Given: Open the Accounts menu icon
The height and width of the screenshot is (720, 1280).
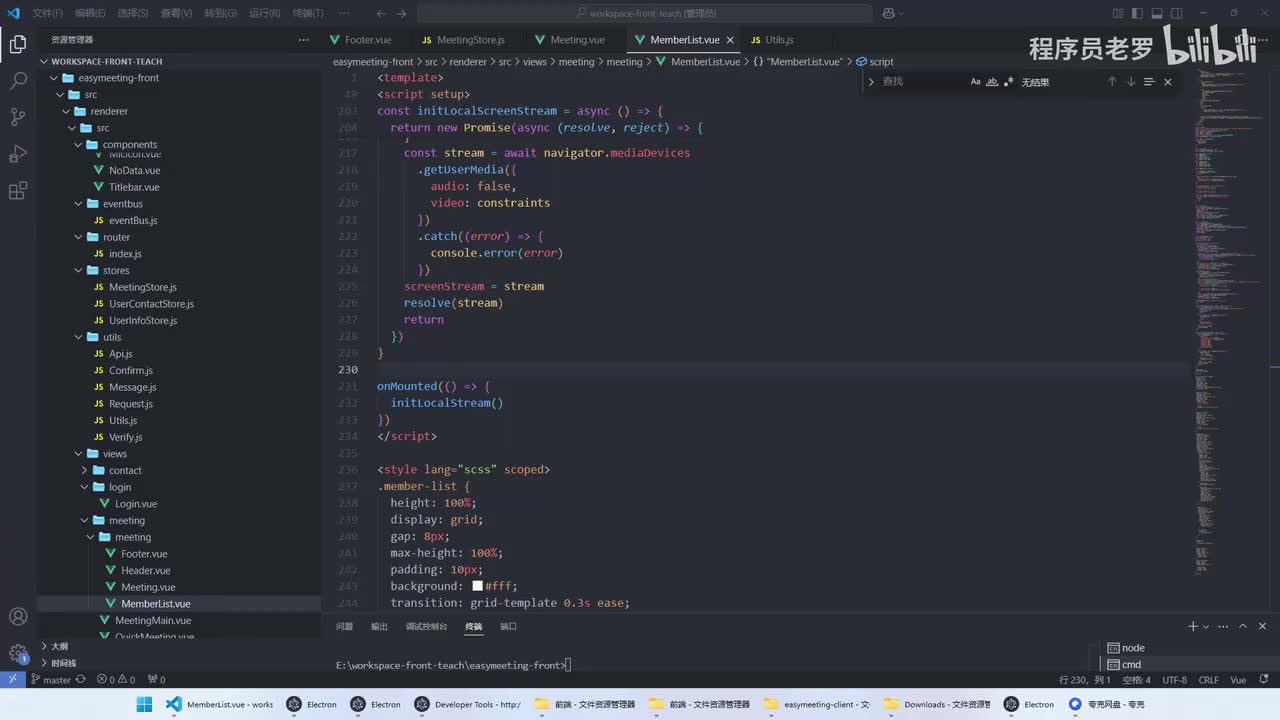Looking at the screenshot, I should [x=18, y=617].
